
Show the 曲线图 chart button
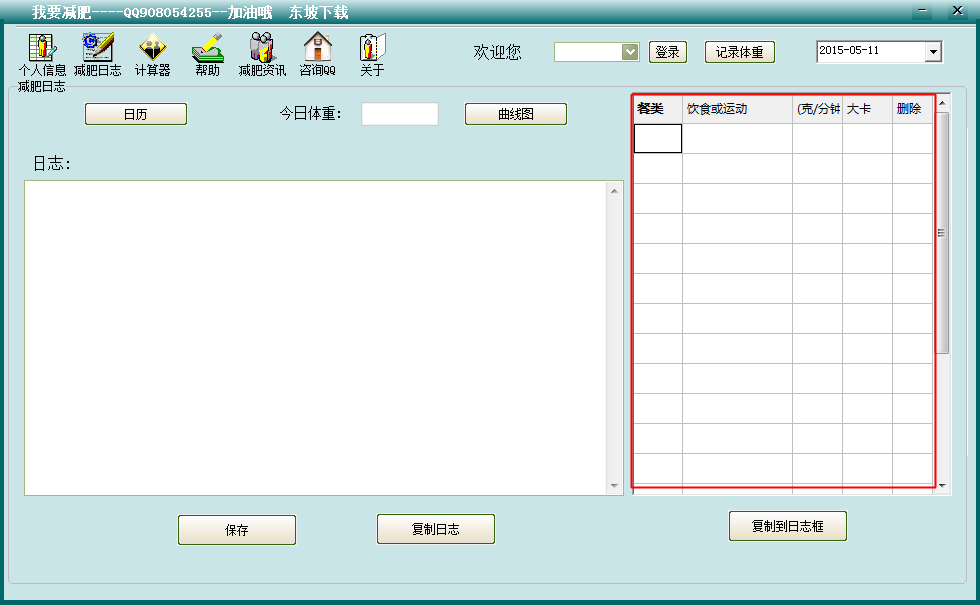(516, 114)
